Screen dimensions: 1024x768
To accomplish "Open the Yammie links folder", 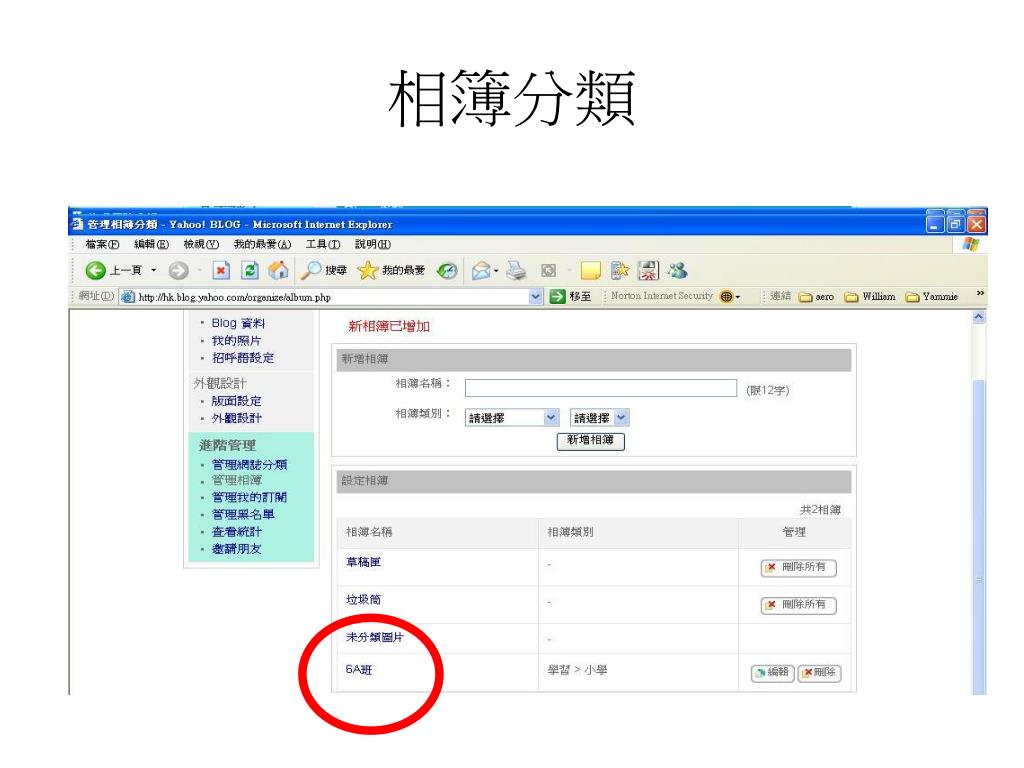I will pyautogui.click(x=932, y=296).
